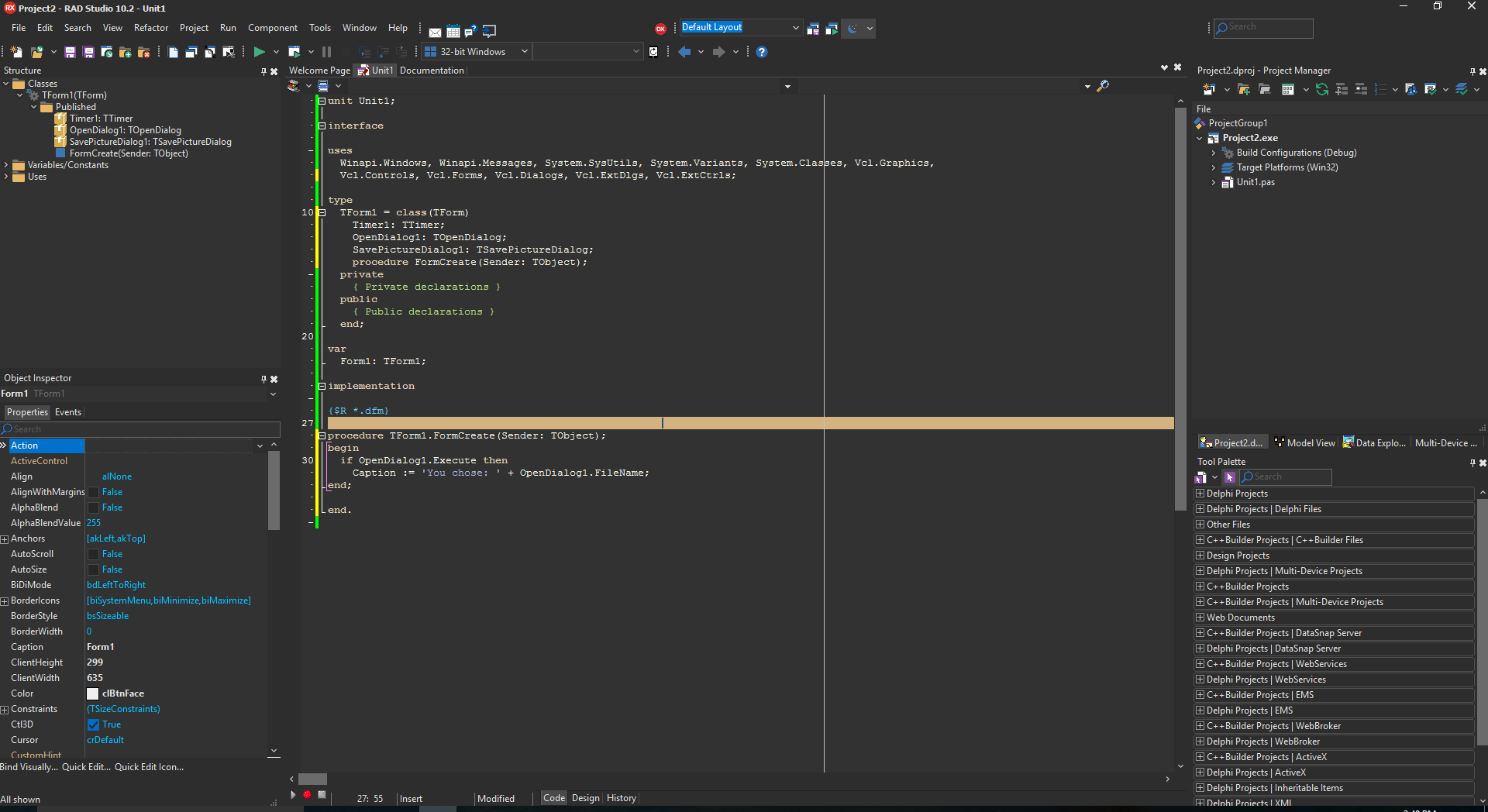Expand Build Configurations (Debug)
Image resolution: width=1488 pixels, height=812 pixels.
[x=1214, y=153]
